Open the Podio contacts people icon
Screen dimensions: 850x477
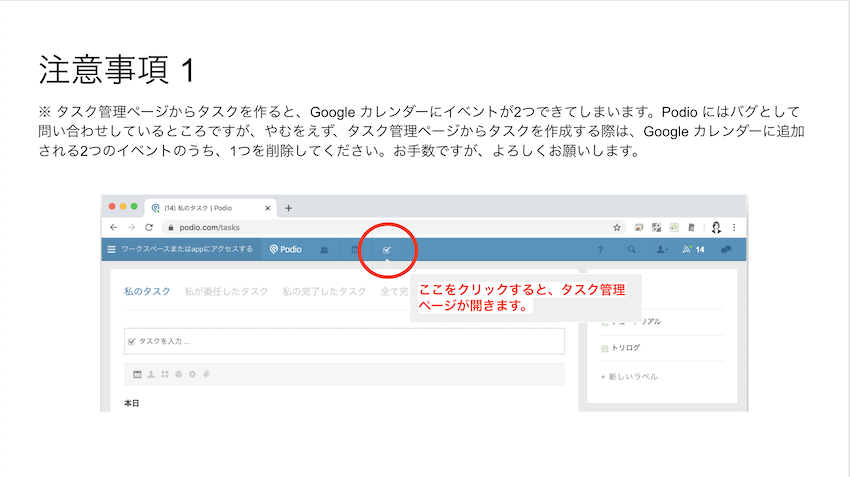pyautogui.click(x=324, y=250)
